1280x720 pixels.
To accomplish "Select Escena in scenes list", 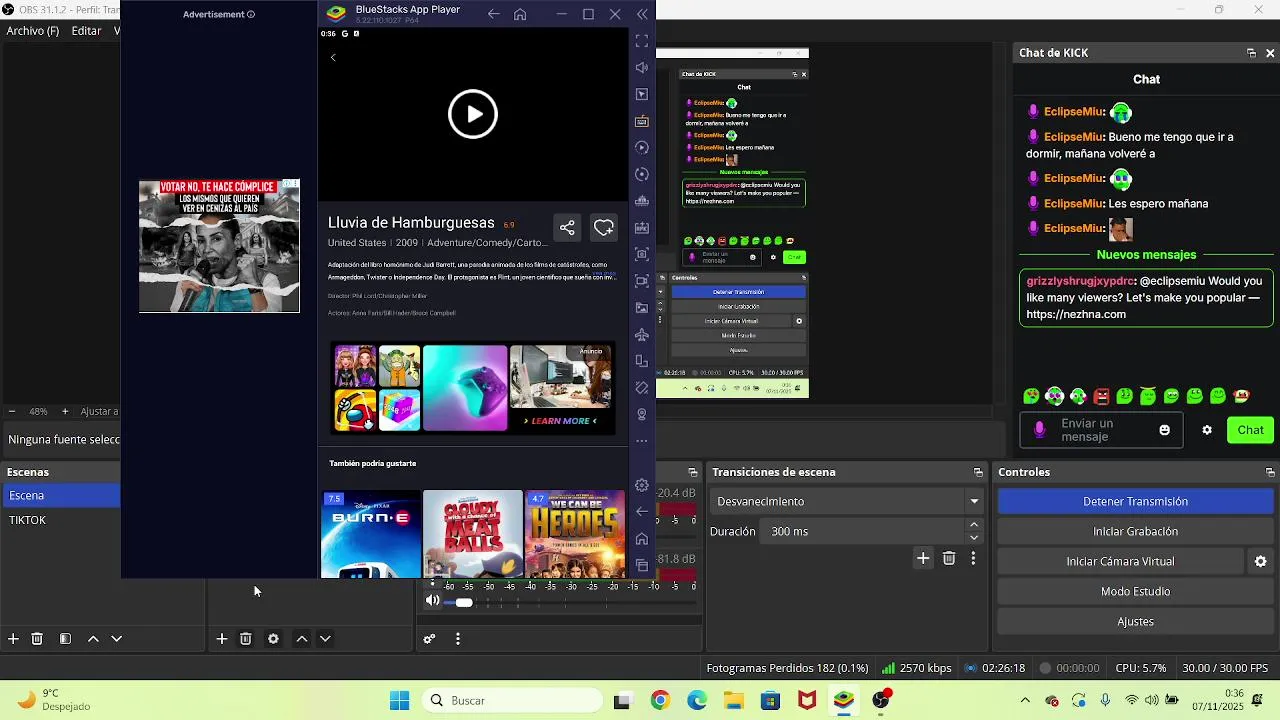I will pyautogui.click(x=60, y=496).
